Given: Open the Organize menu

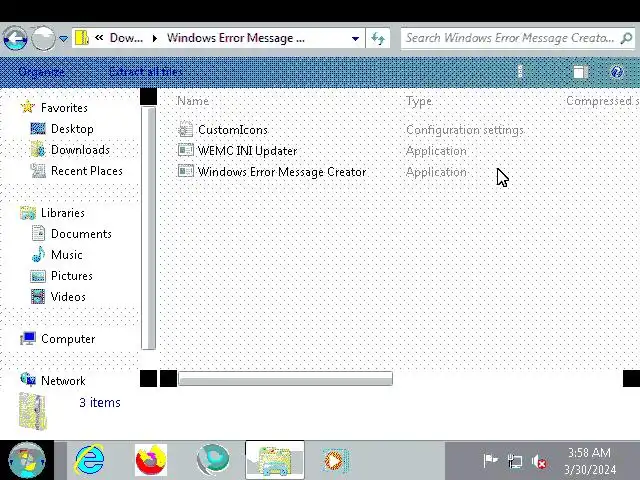Looking at the screenshot, I should [x=41, y=72].
